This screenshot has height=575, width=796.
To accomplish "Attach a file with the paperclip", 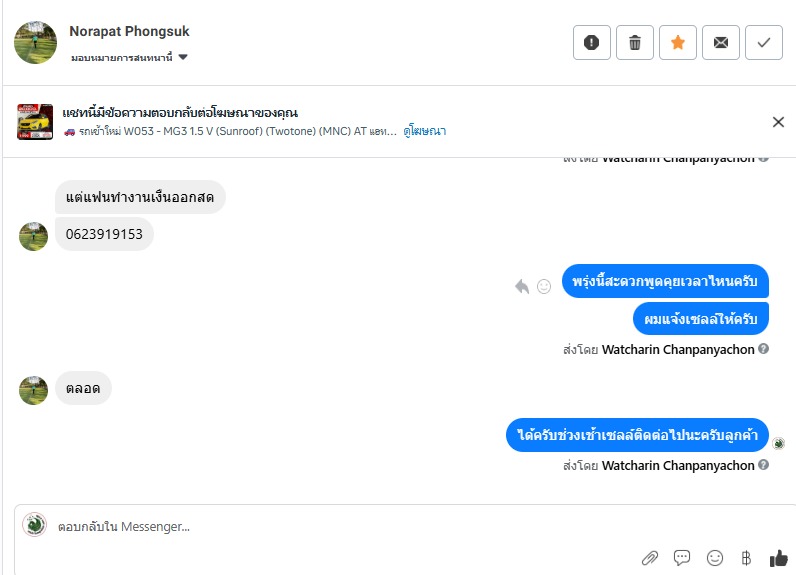I will click(x=650, y=557).
